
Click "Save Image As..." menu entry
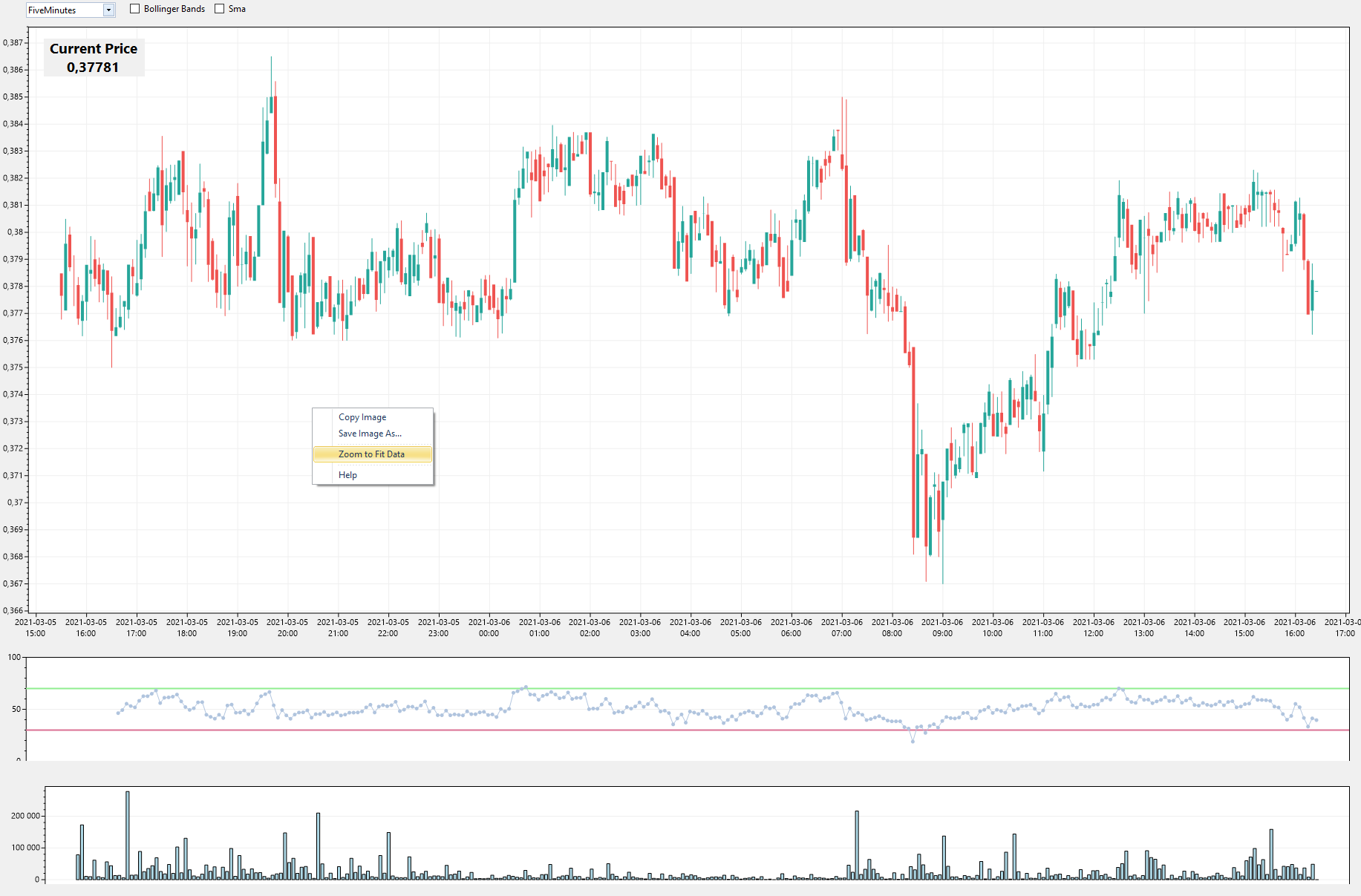(369, 434)
